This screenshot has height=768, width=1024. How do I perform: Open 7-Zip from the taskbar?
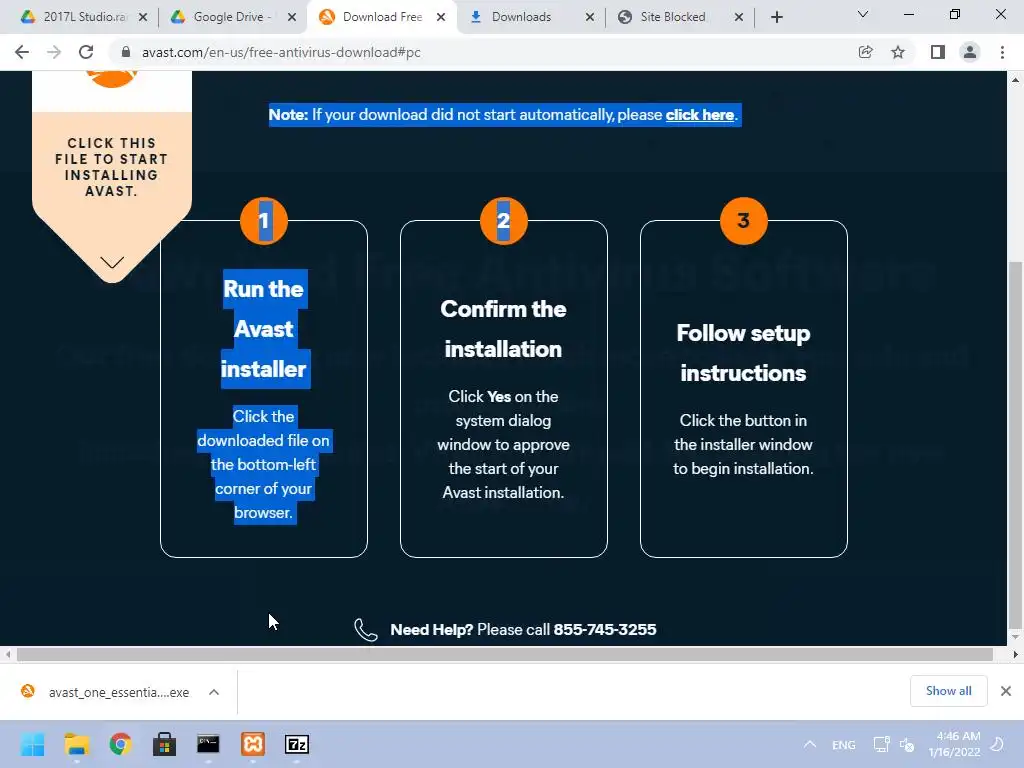click(x=297, y=744)
